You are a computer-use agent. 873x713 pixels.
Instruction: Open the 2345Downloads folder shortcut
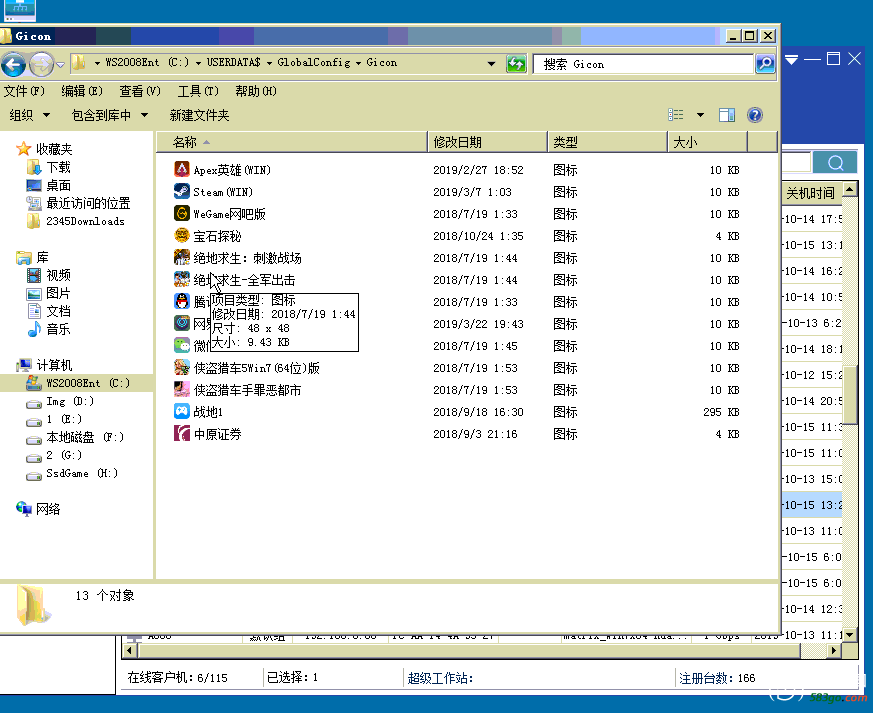pyautogui.click(x=76, y=221)
